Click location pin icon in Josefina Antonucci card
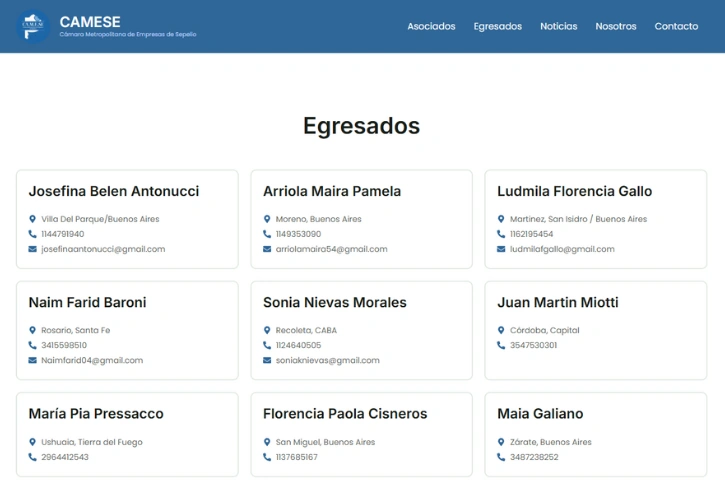 tap(32, 219)
